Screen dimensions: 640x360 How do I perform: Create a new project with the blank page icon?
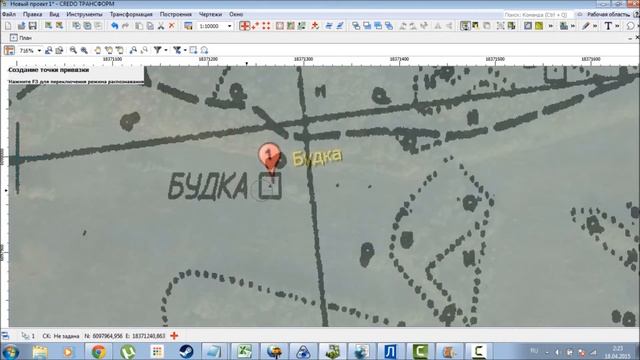(8, 26)
